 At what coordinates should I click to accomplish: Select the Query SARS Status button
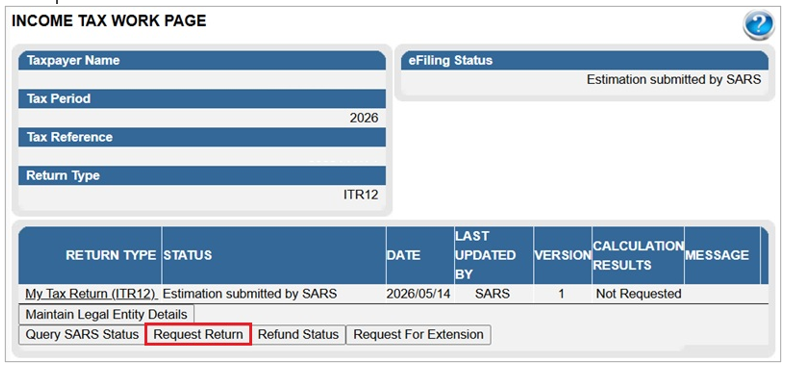pos(82,334)
